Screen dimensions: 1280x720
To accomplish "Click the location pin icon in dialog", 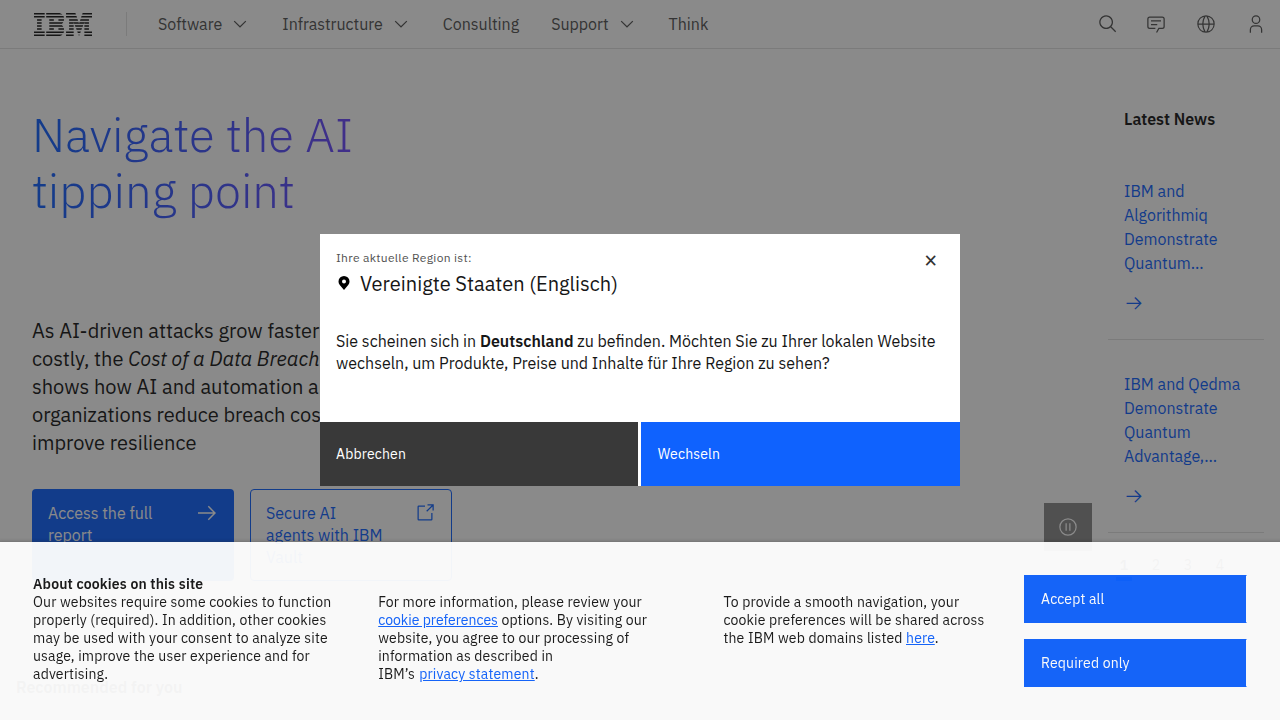I will click(344, 284).
